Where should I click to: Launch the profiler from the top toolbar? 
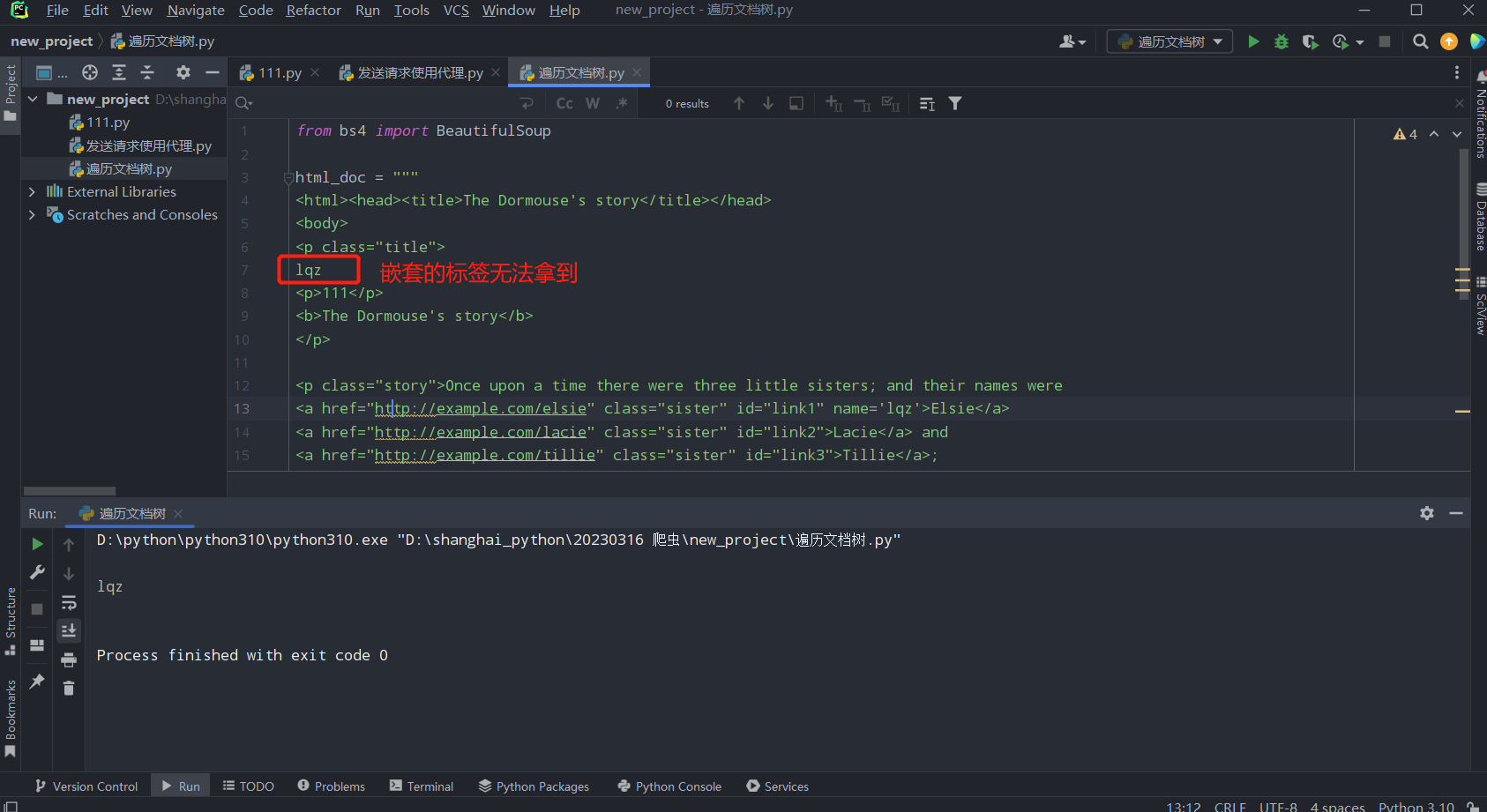point(1340,41)
